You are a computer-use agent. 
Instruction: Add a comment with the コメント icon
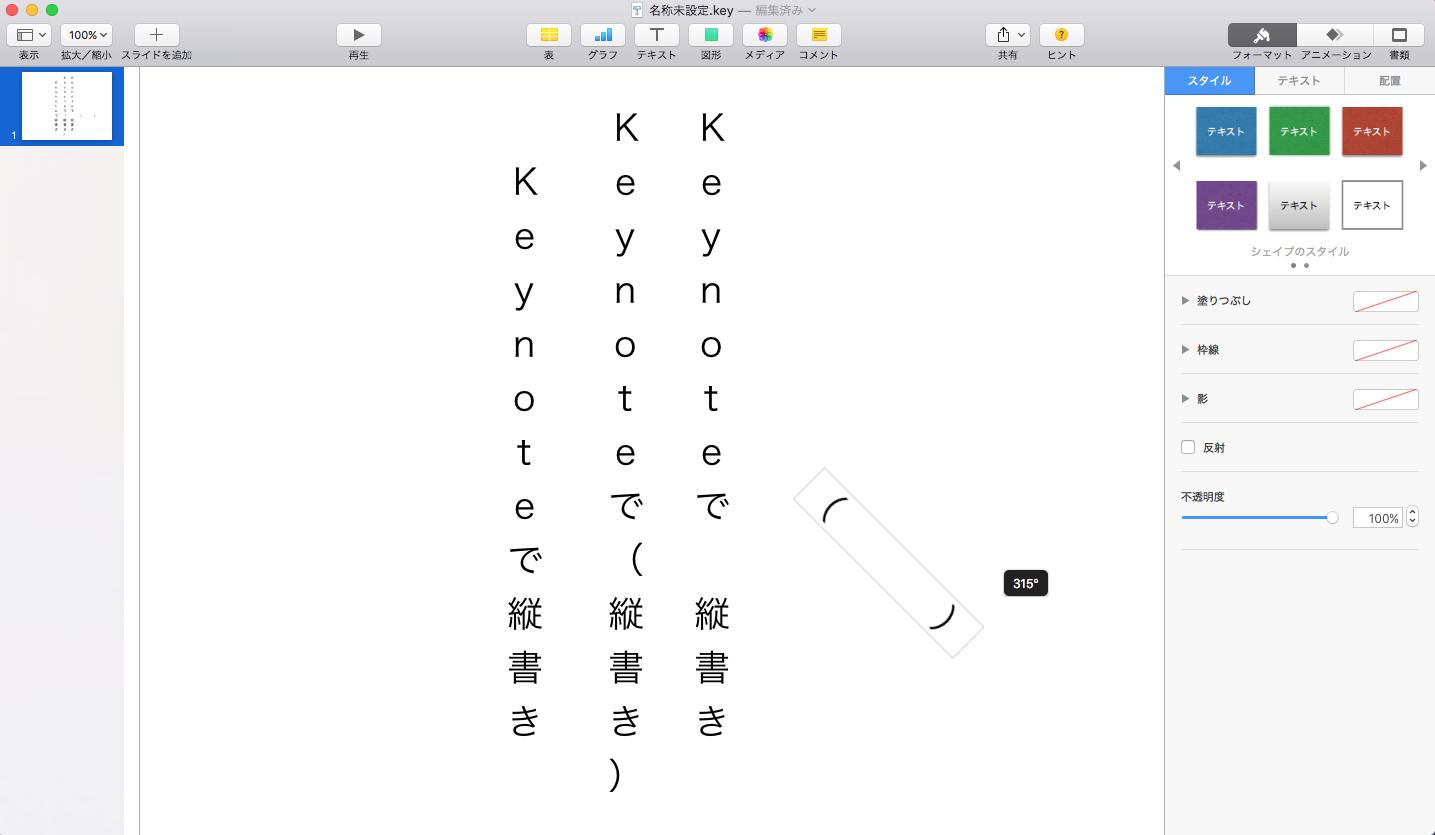(x=818, y=35)
